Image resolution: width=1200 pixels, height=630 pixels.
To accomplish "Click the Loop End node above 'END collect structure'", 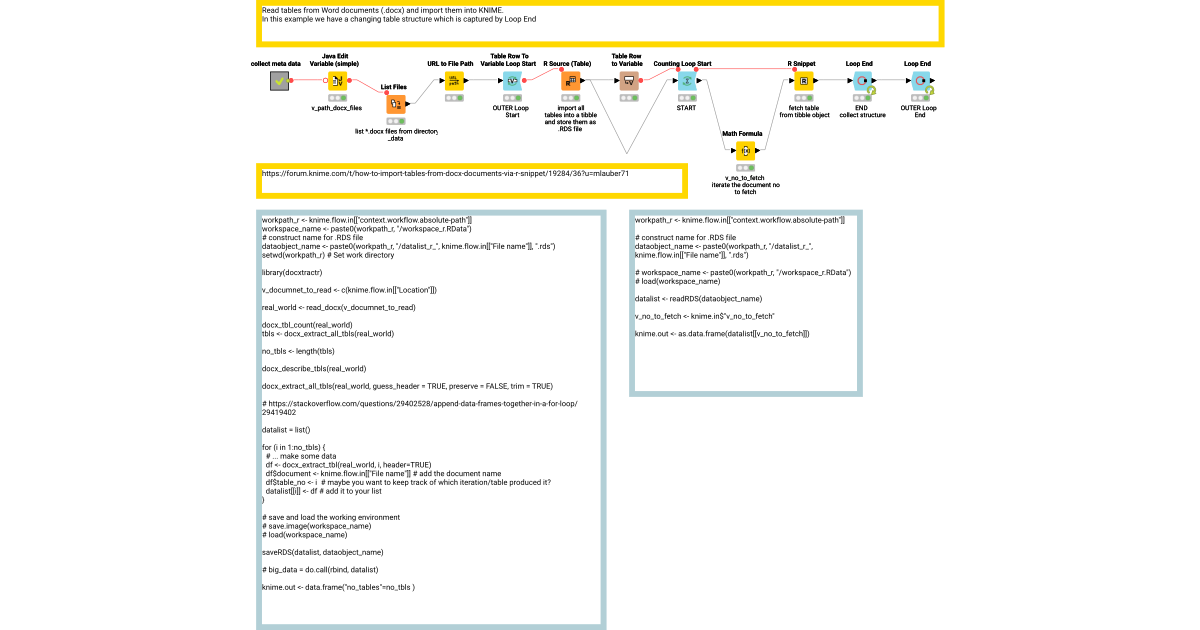I will click(x=862, y=82).
